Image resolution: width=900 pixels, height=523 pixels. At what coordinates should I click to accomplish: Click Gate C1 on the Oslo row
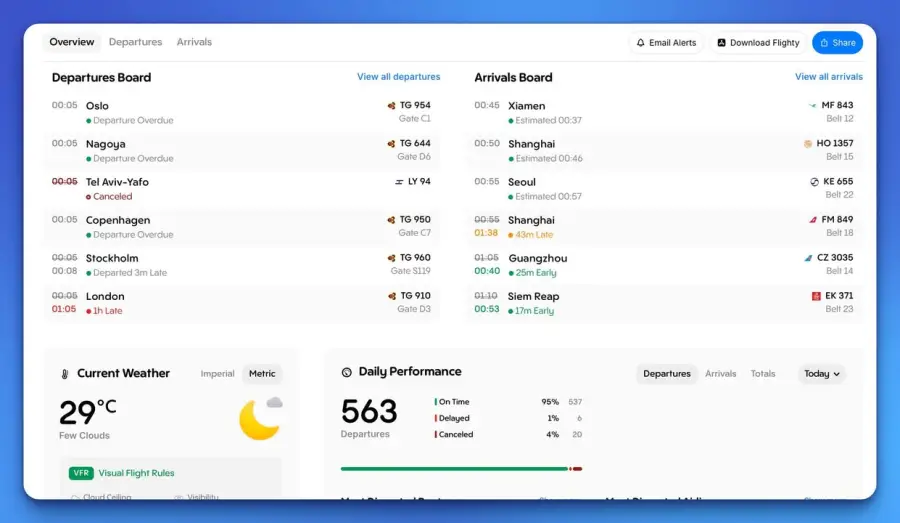click(414, 119)
